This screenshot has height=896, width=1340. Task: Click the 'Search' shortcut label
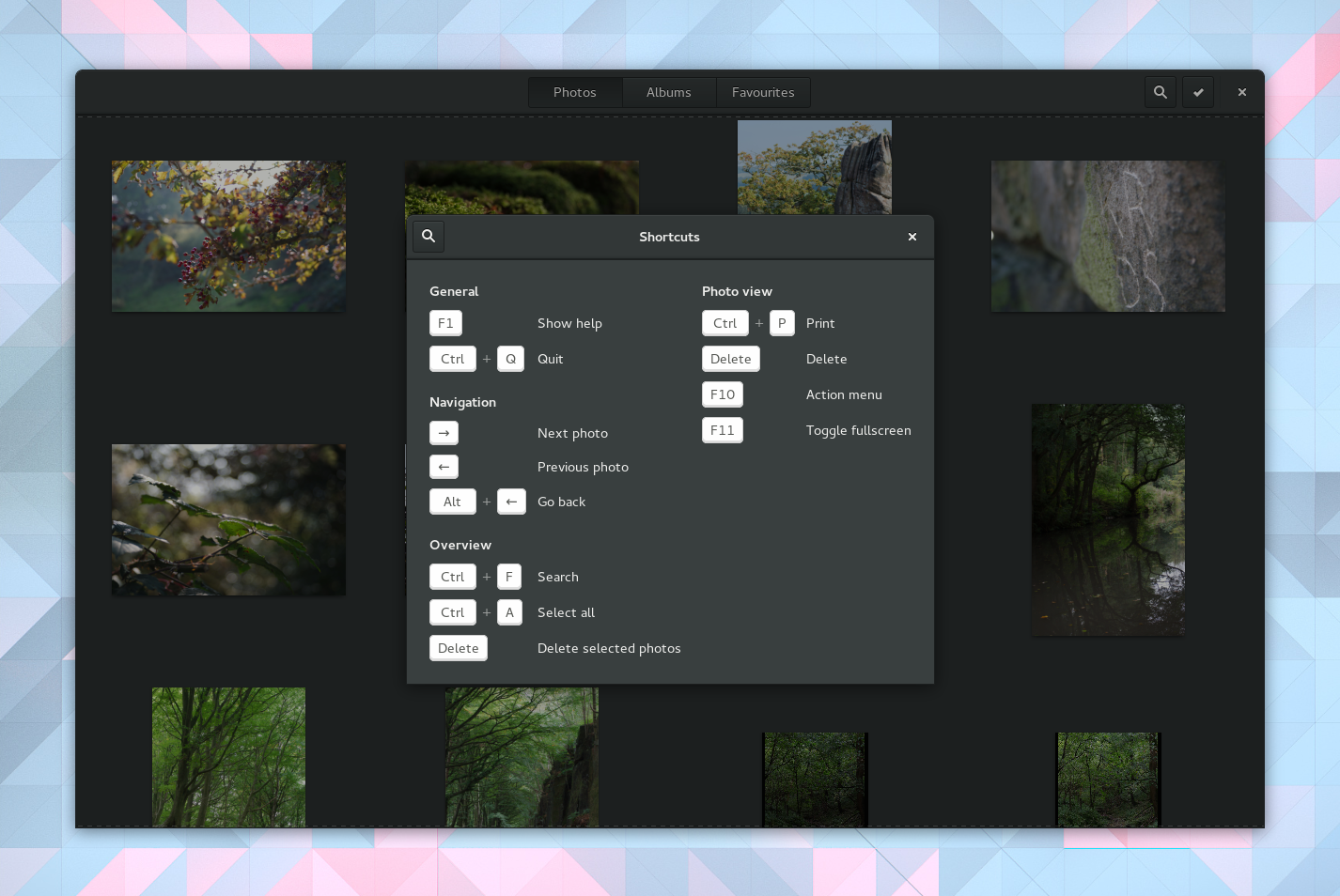pyautogui.click(x=558, y=577)
